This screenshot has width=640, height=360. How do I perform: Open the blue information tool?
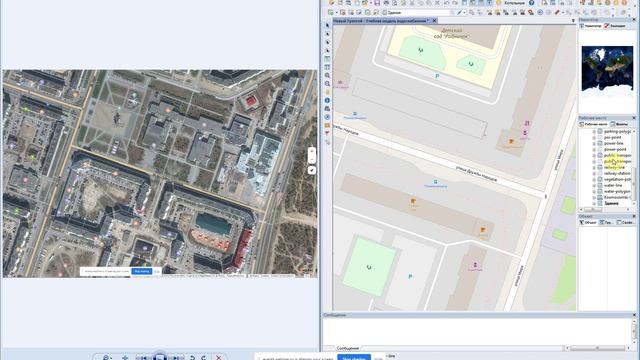[x=327, y=100]
